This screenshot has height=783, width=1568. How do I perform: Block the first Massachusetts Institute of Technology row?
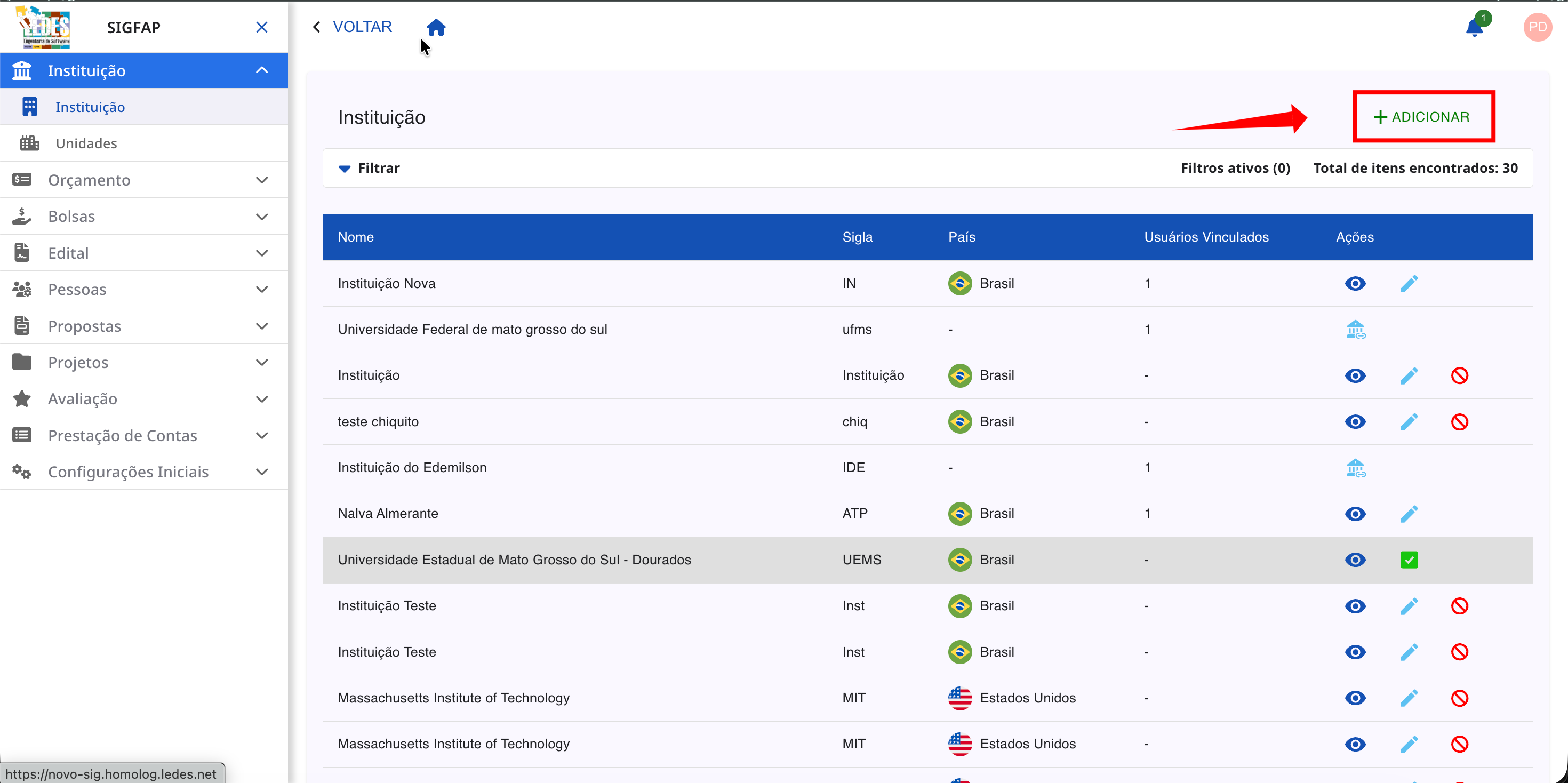(1459, 698)
